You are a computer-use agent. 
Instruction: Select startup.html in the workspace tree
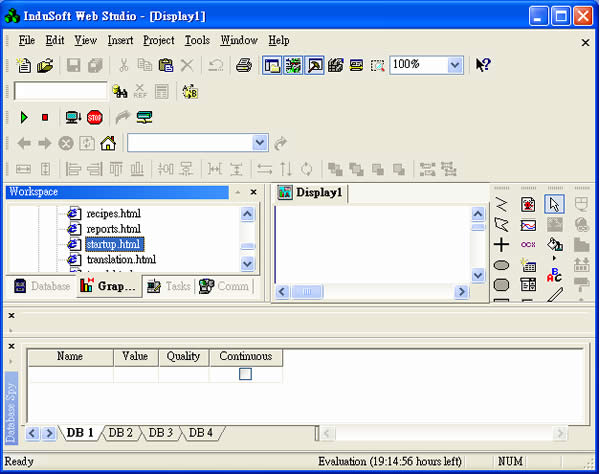(x=113, y=244)
